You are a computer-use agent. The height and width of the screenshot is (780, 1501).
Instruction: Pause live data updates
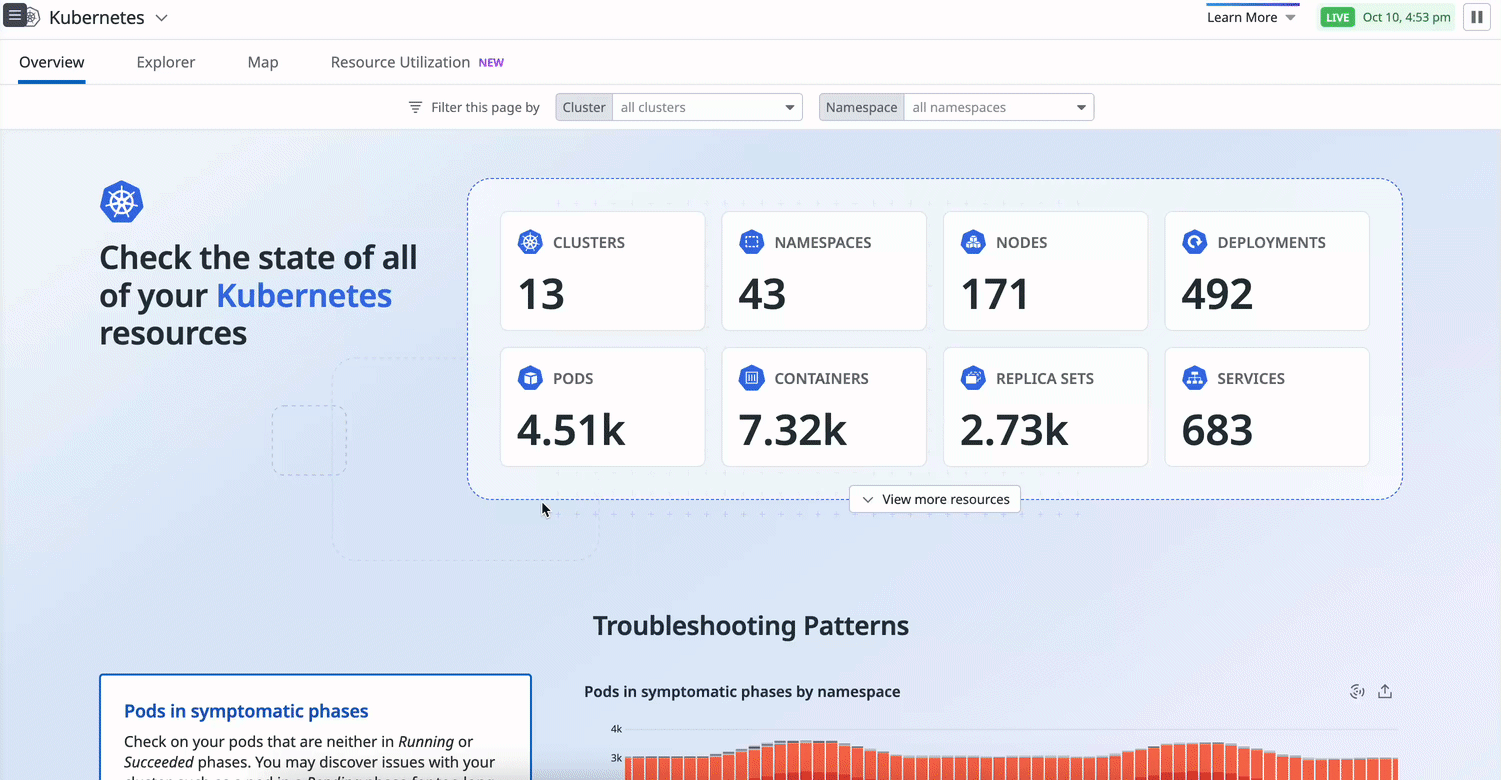[1477, 16]
